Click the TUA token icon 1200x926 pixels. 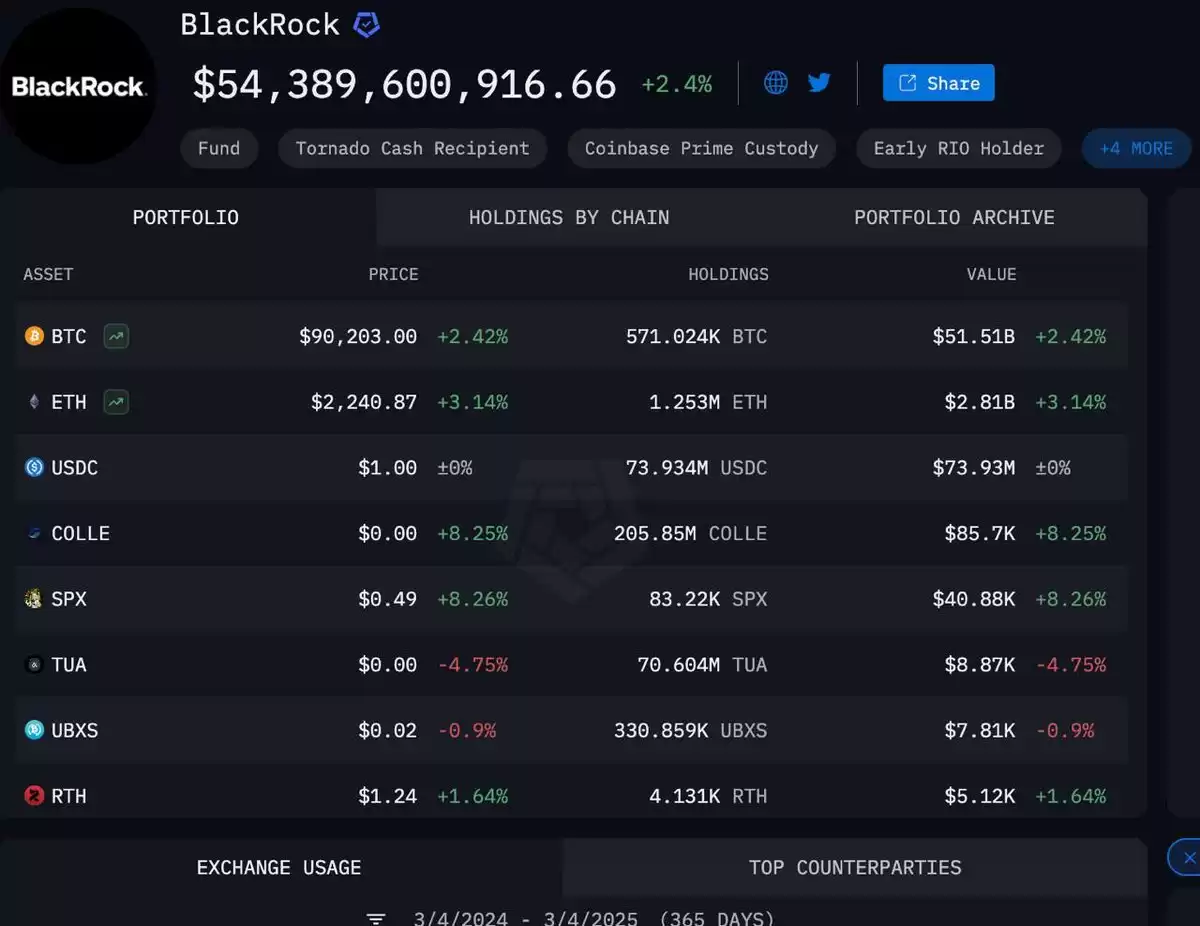[x=35, y=664]
